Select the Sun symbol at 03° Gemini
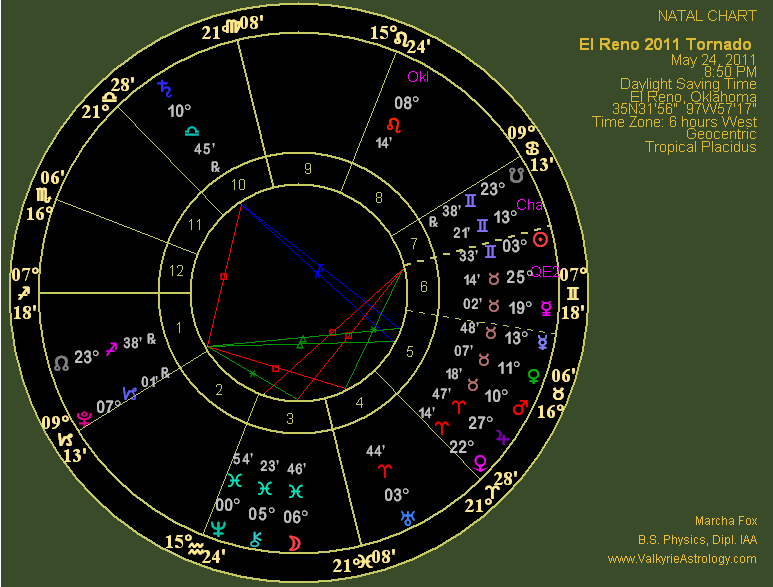Viewport: 773px width, 587px height. [541, 240]
